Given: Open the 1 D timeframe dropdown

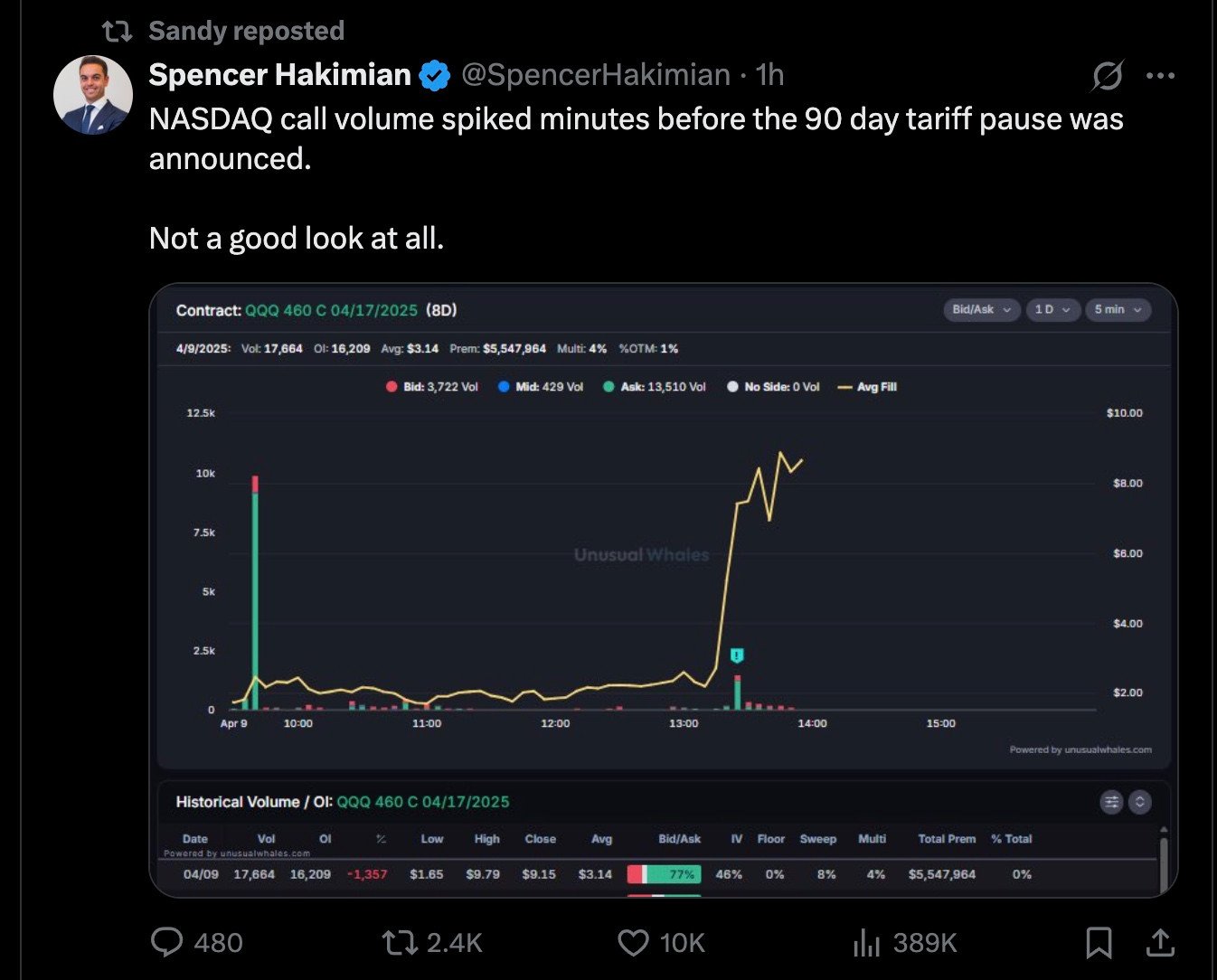Looking at the screenshot, I should [1053, 310].
